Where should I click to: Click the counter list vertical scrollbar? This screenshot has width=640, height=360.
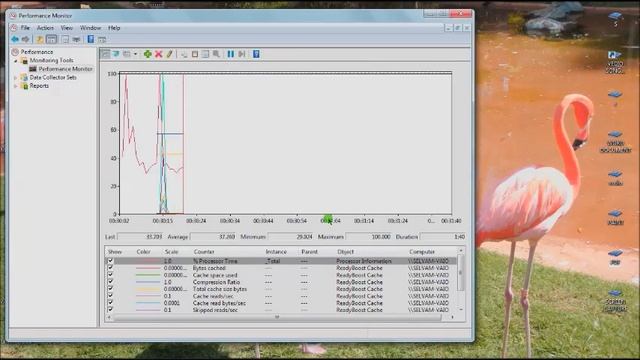coord(461,272)
